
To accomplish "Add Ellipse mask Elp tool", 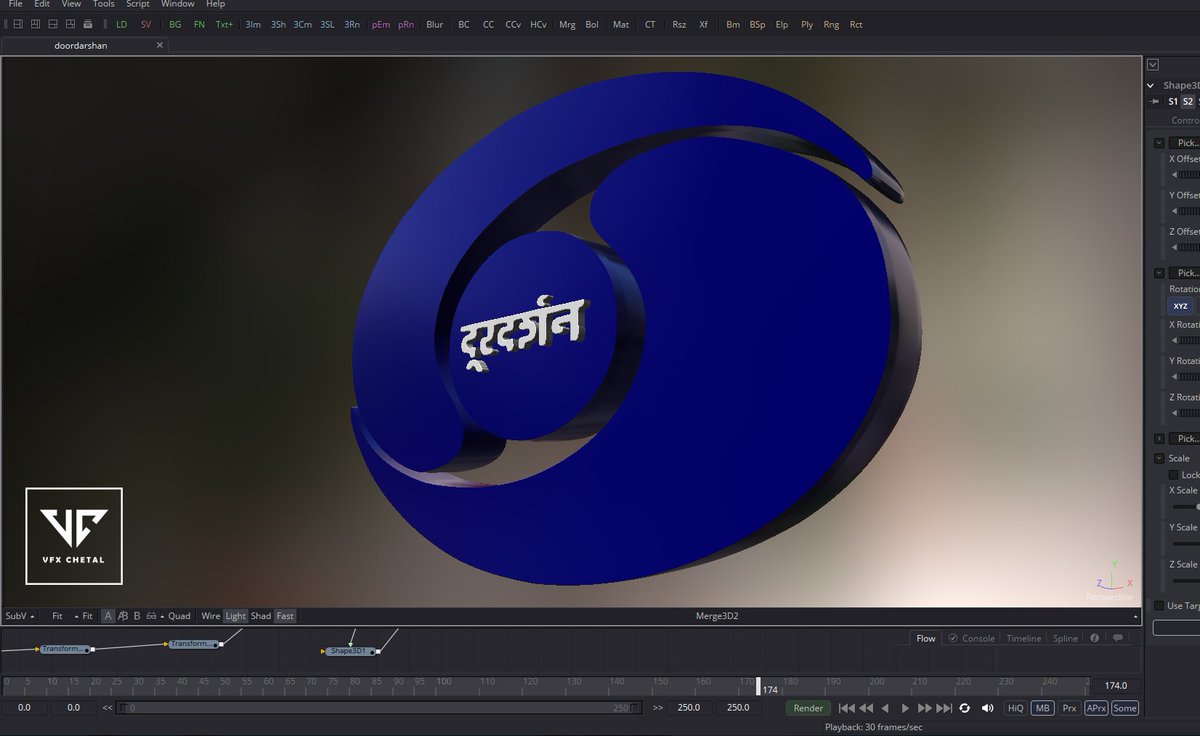I will pos(782,24).
